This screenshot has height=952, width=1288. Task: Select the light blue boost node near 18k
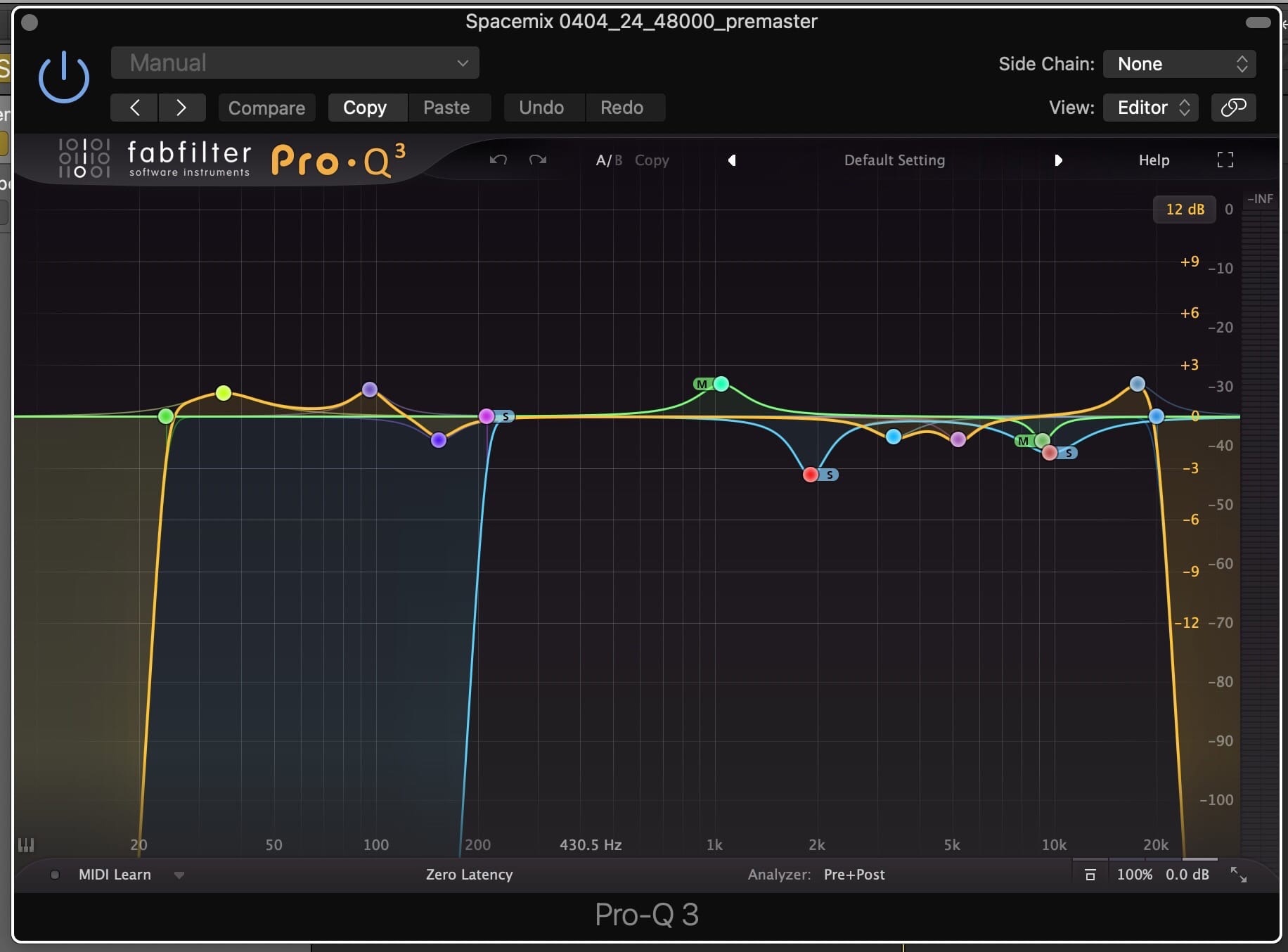click(1138, 384)
